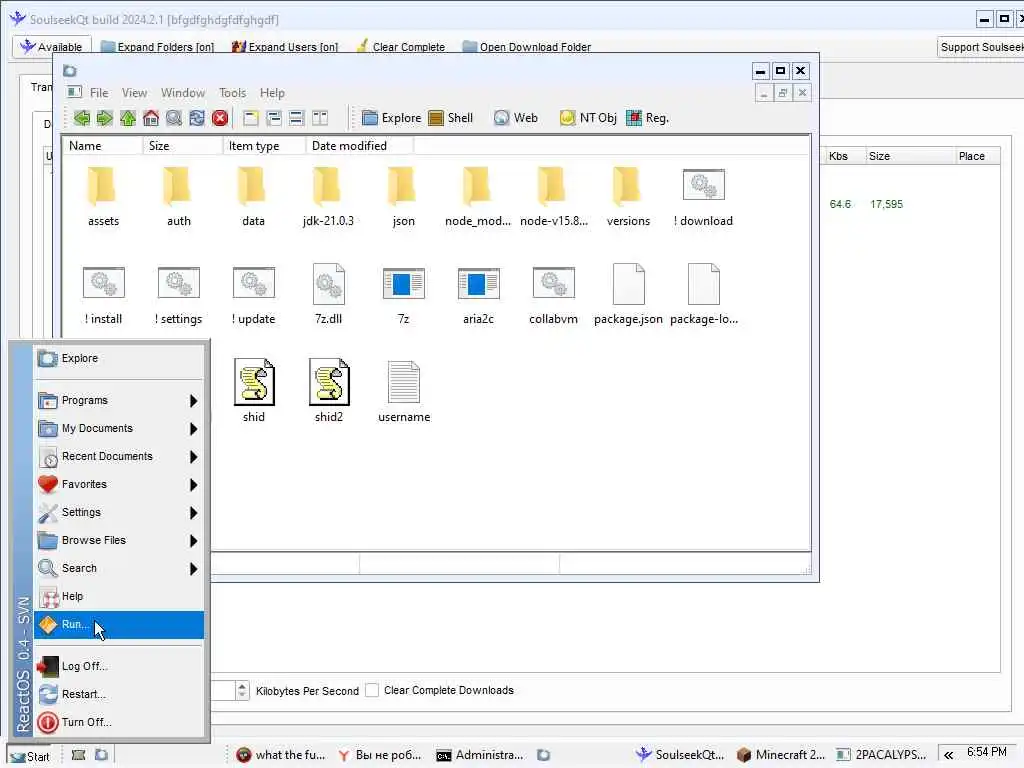Click the Available status button
The height and width of the screenshot is (768, 1024).
click(52, 47)
